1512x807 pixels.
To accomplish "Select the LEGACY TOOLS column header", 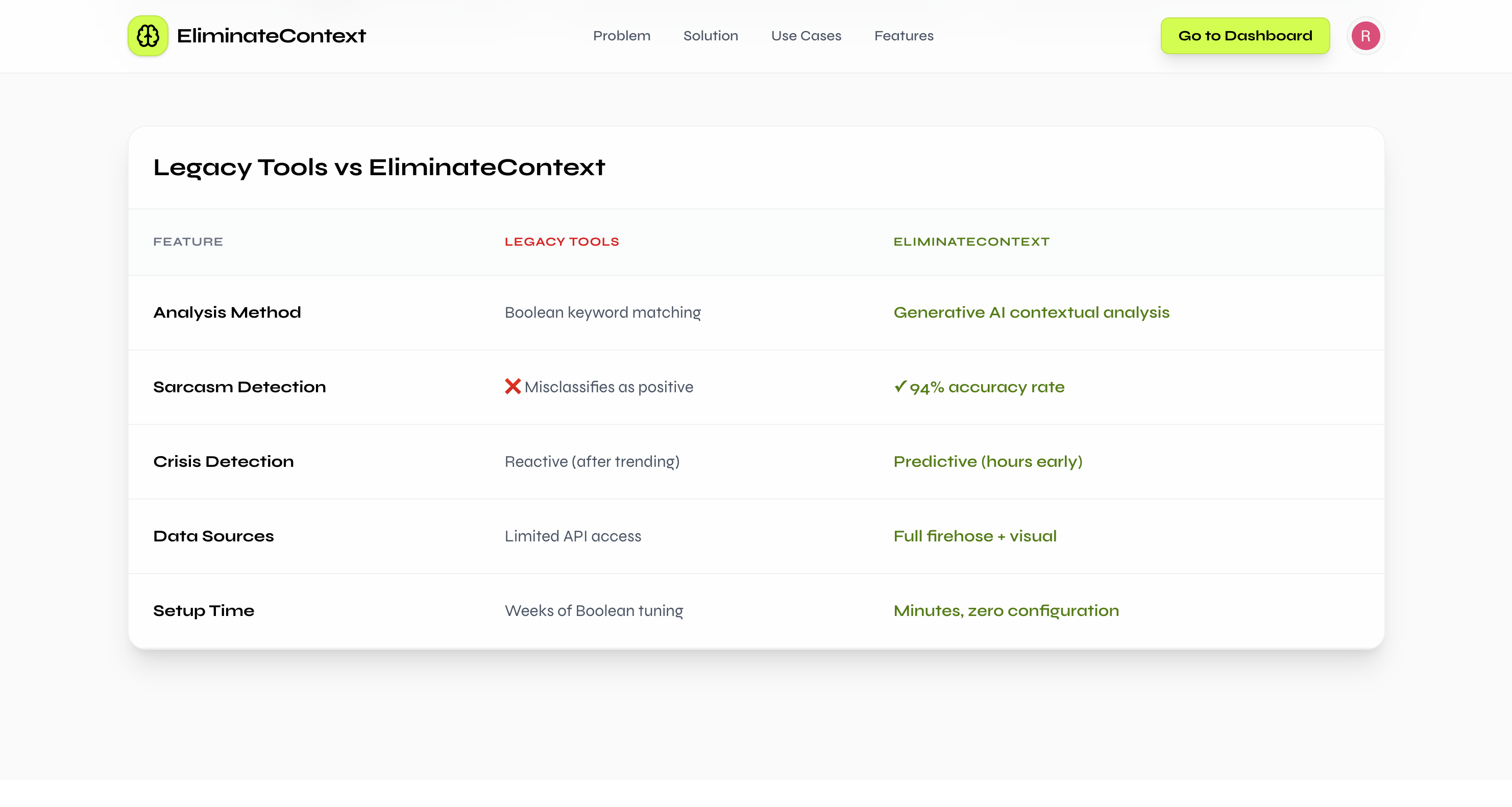I will [x=562, y=242].
